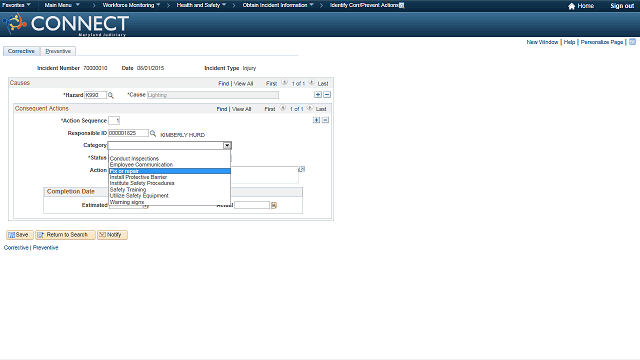Click Find link in Consequent Actions
The width and height of the screenshot is (640, 360).
pos(222,109)
